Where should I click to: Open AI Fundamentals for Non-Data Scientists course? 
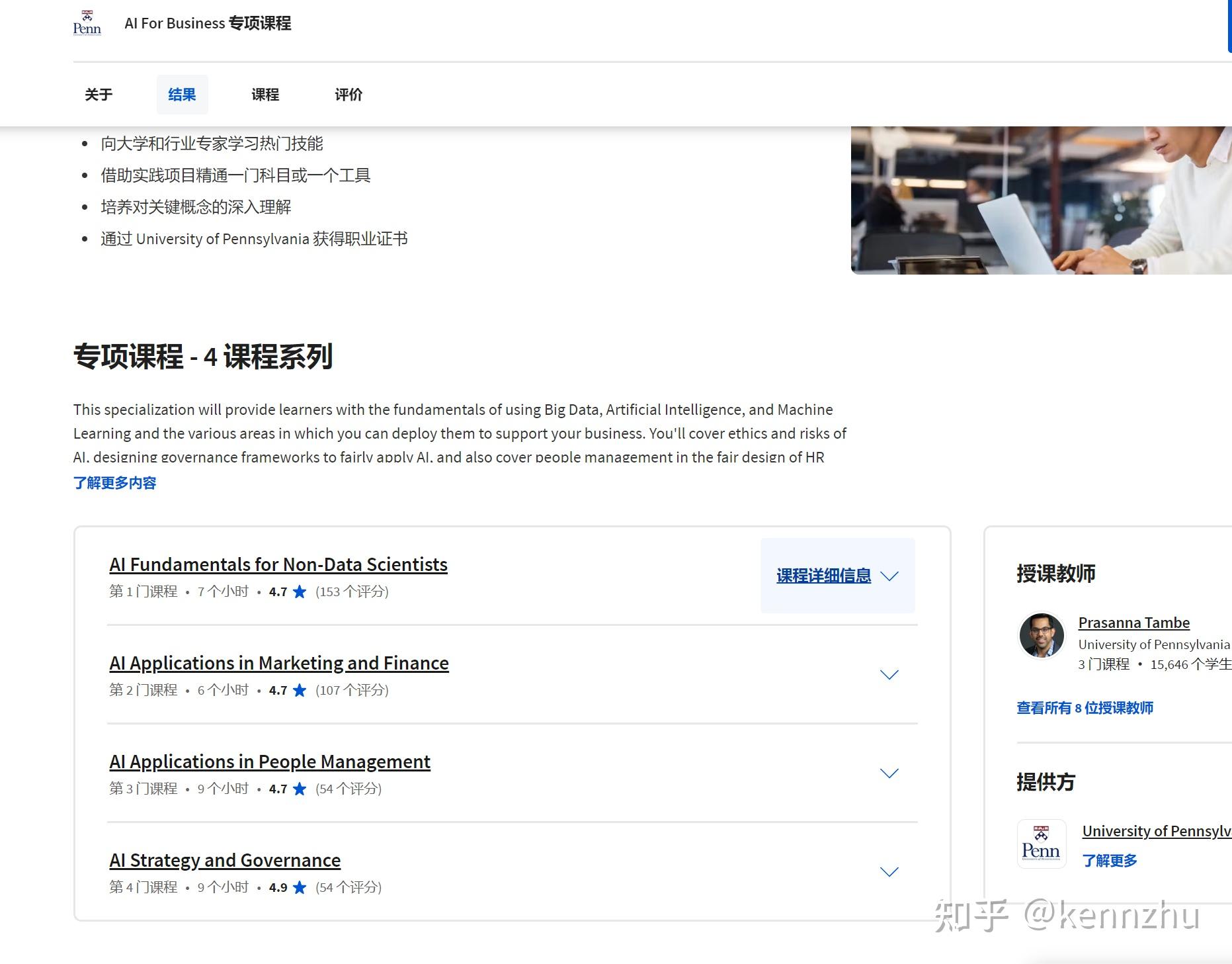point(278,564)
